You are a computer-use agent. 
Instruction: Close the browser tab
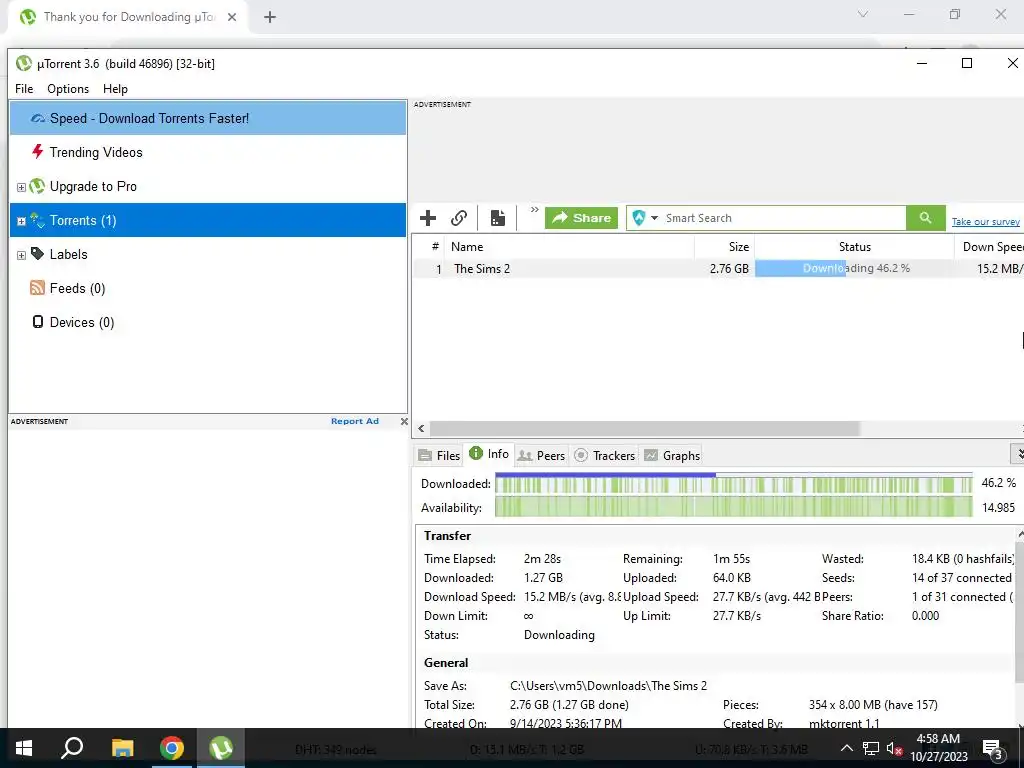click(x=232, y=17)
